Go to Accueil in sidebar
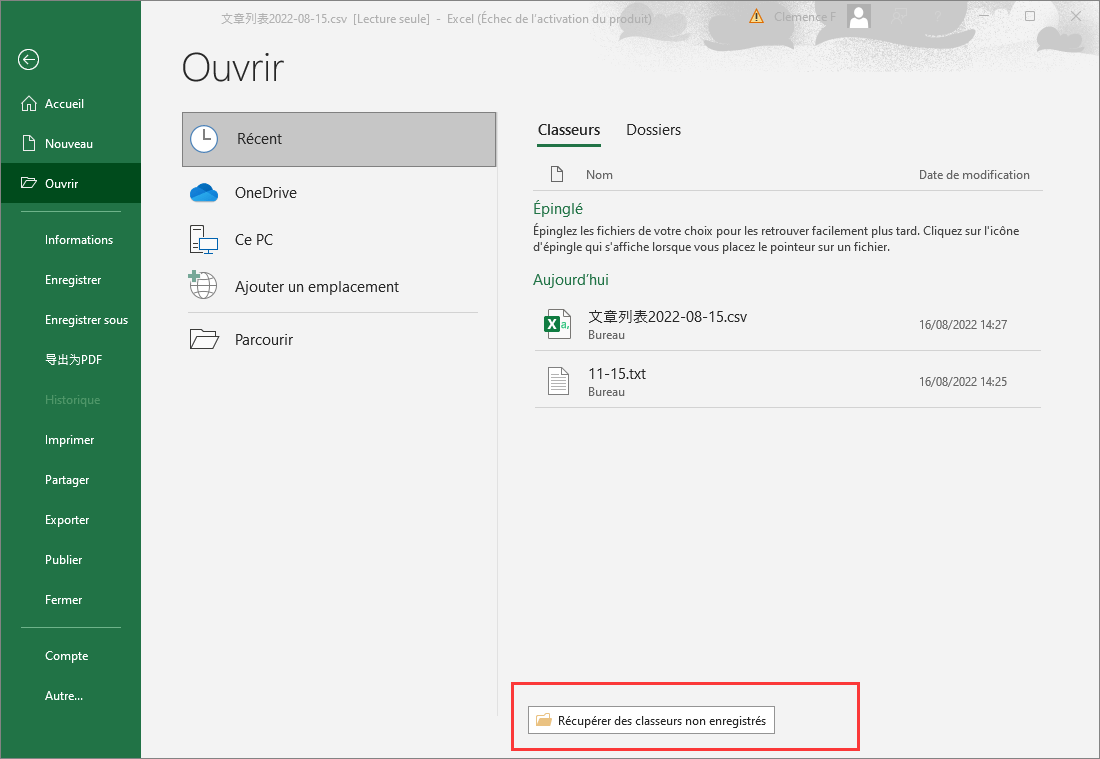Viewport: 1100px width, 759px height. 70,104
